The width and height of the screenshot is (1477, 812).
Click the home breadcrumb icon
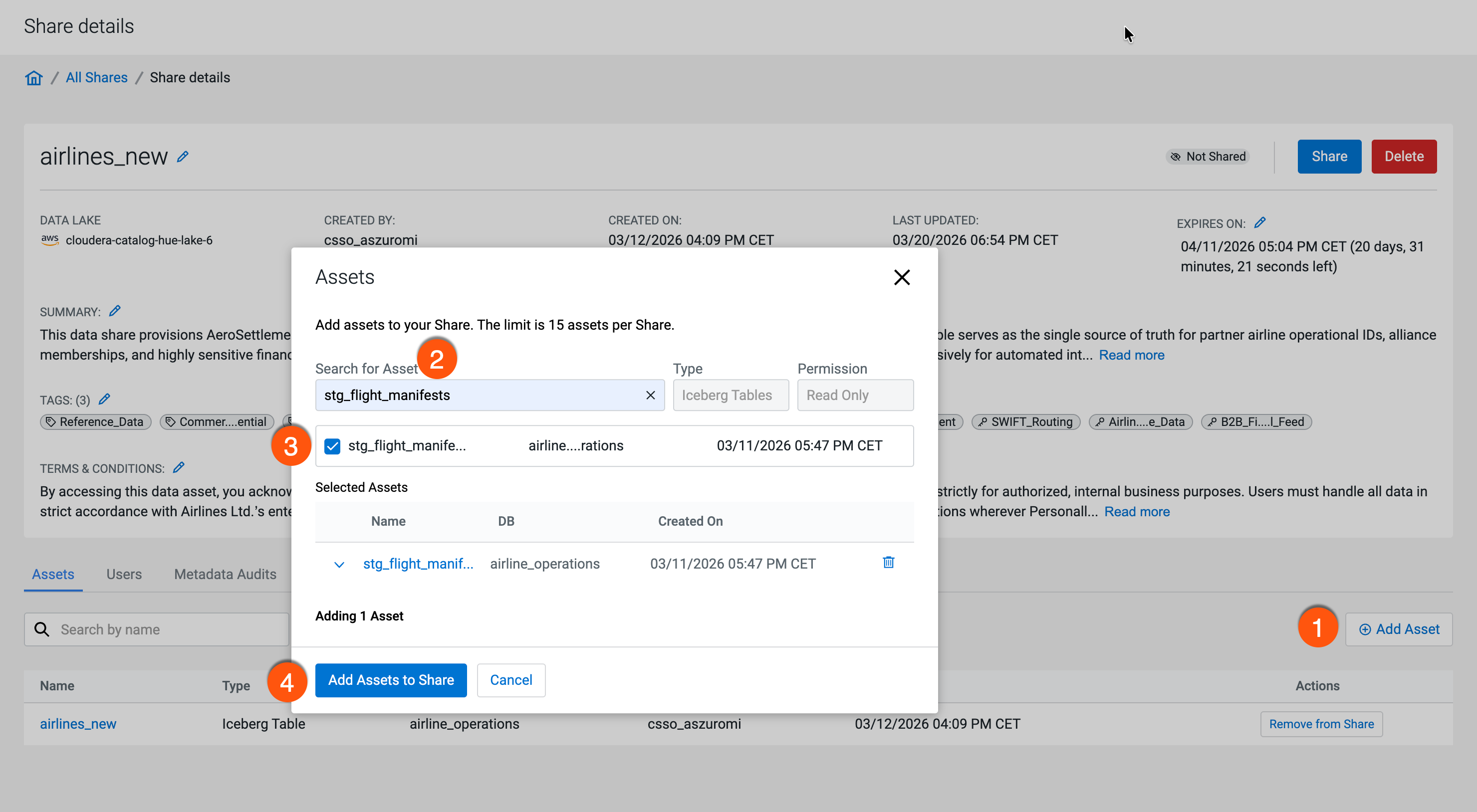[x=33, y=78]
